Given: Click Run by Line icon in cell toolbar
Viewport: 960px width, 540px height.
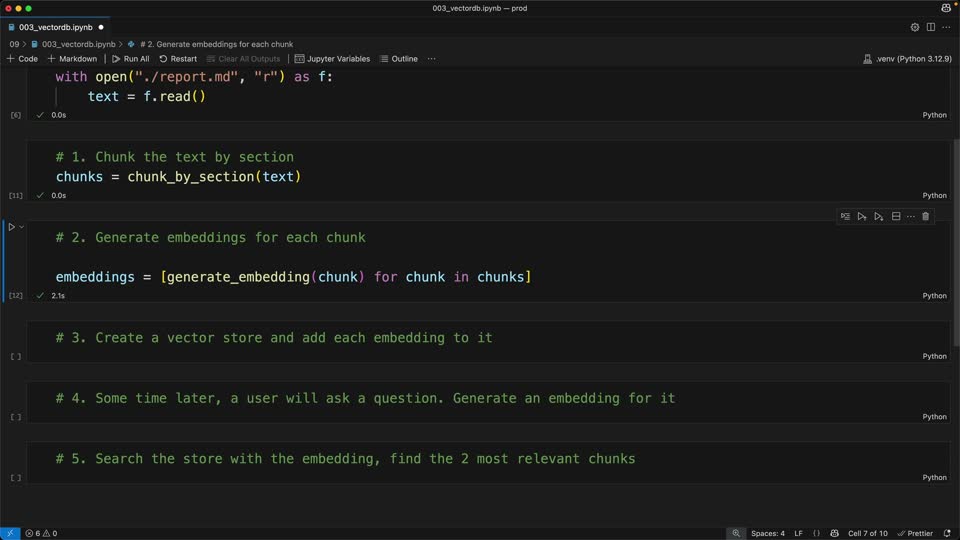Looking at the screenshot, I should (845, 216).
